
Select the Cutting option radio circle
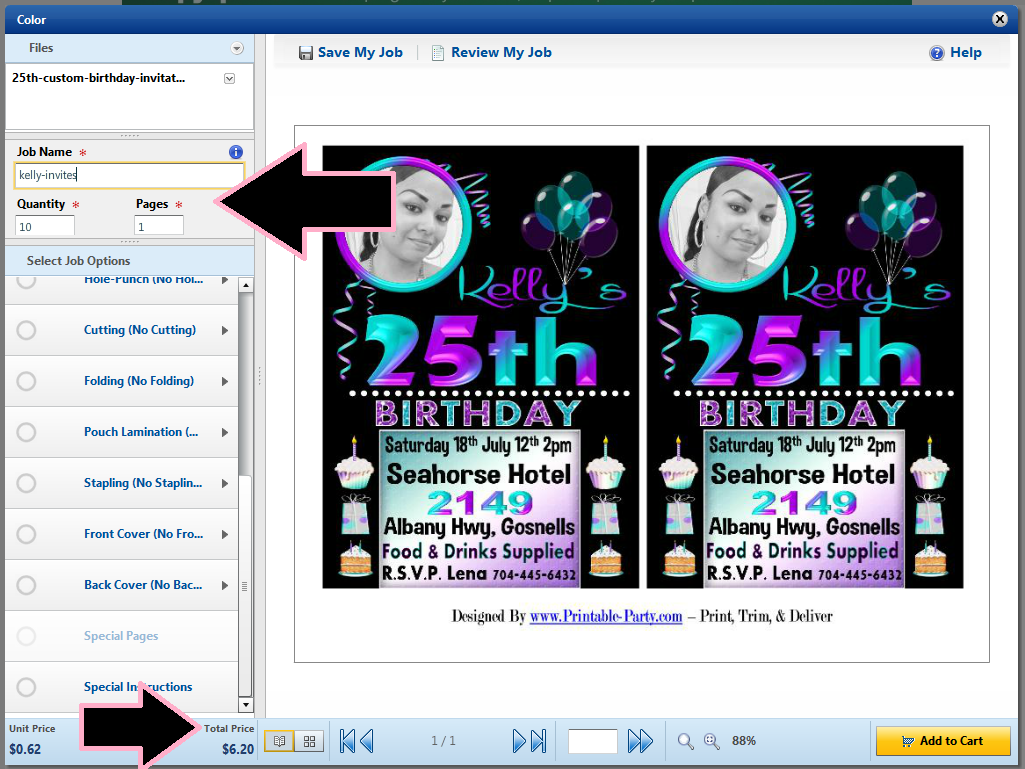(x=27, y=330)
